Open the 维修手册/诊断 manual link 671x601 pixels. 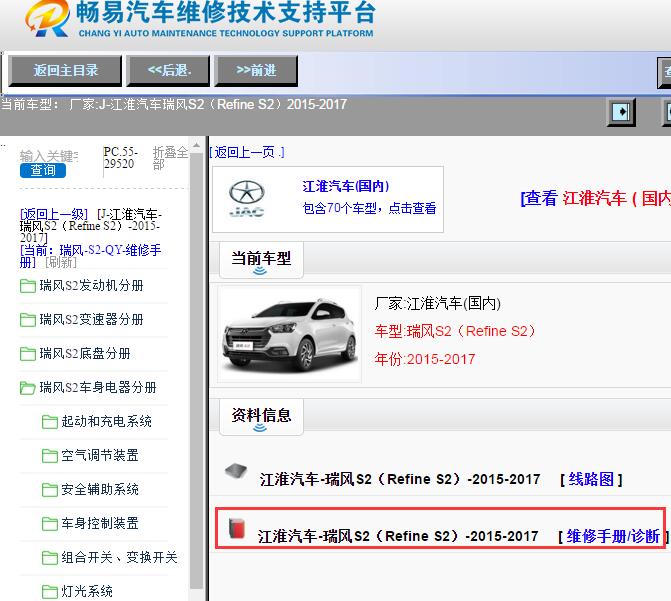click(613, 536)
